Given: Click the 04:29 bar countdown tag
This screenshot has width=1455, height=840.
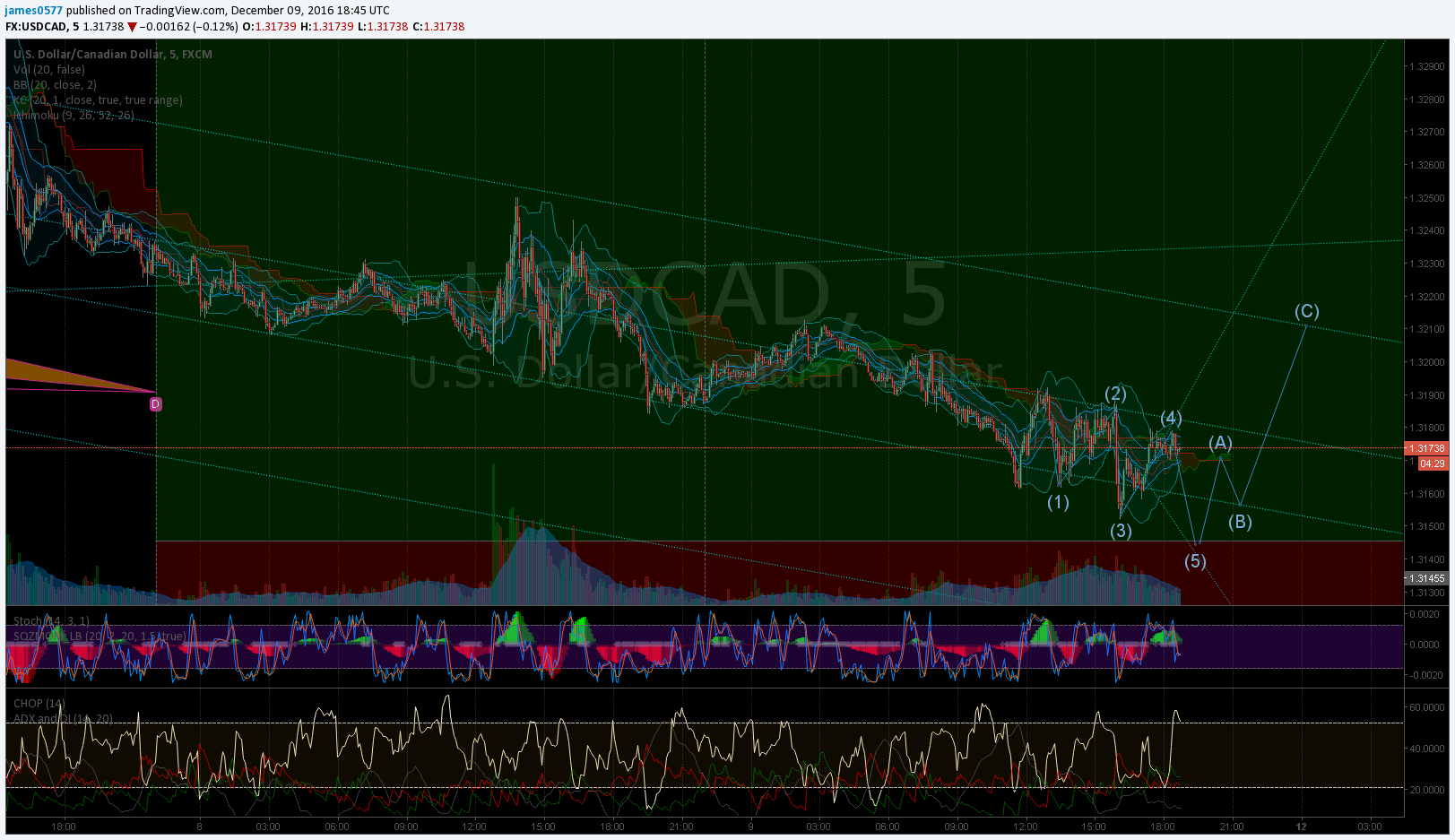Looking at the screenshot, I should [x=1433, y=463].
